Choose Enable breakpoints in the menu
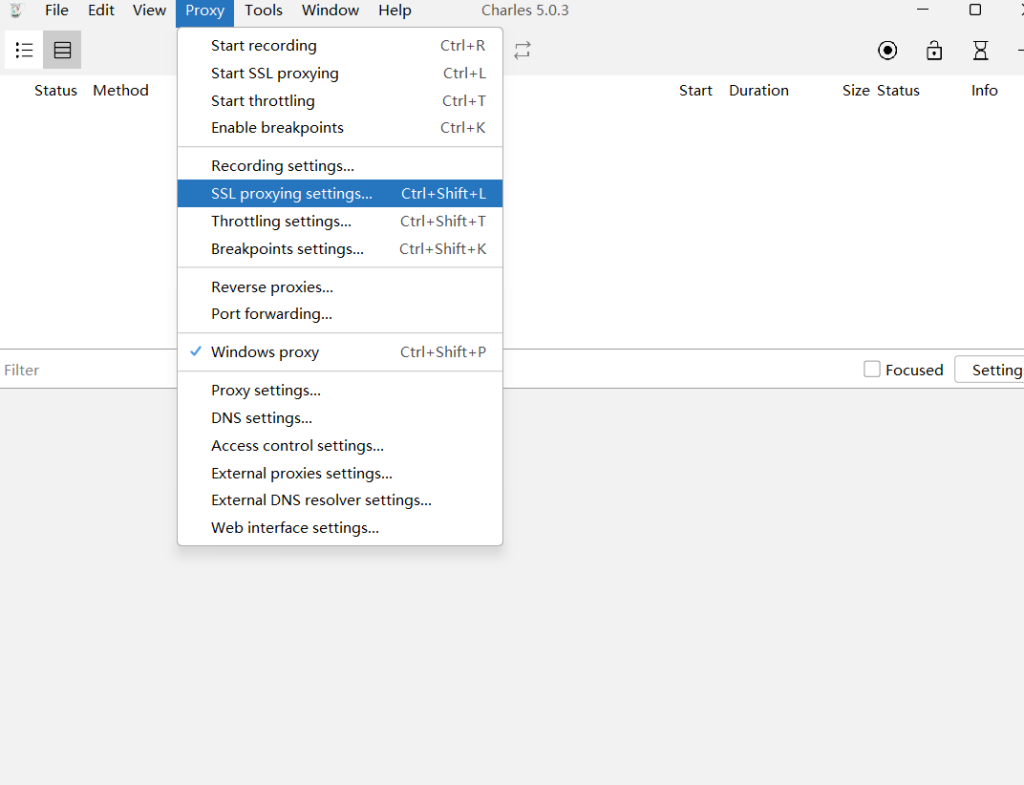1024x785 pixels. [277, 128]
